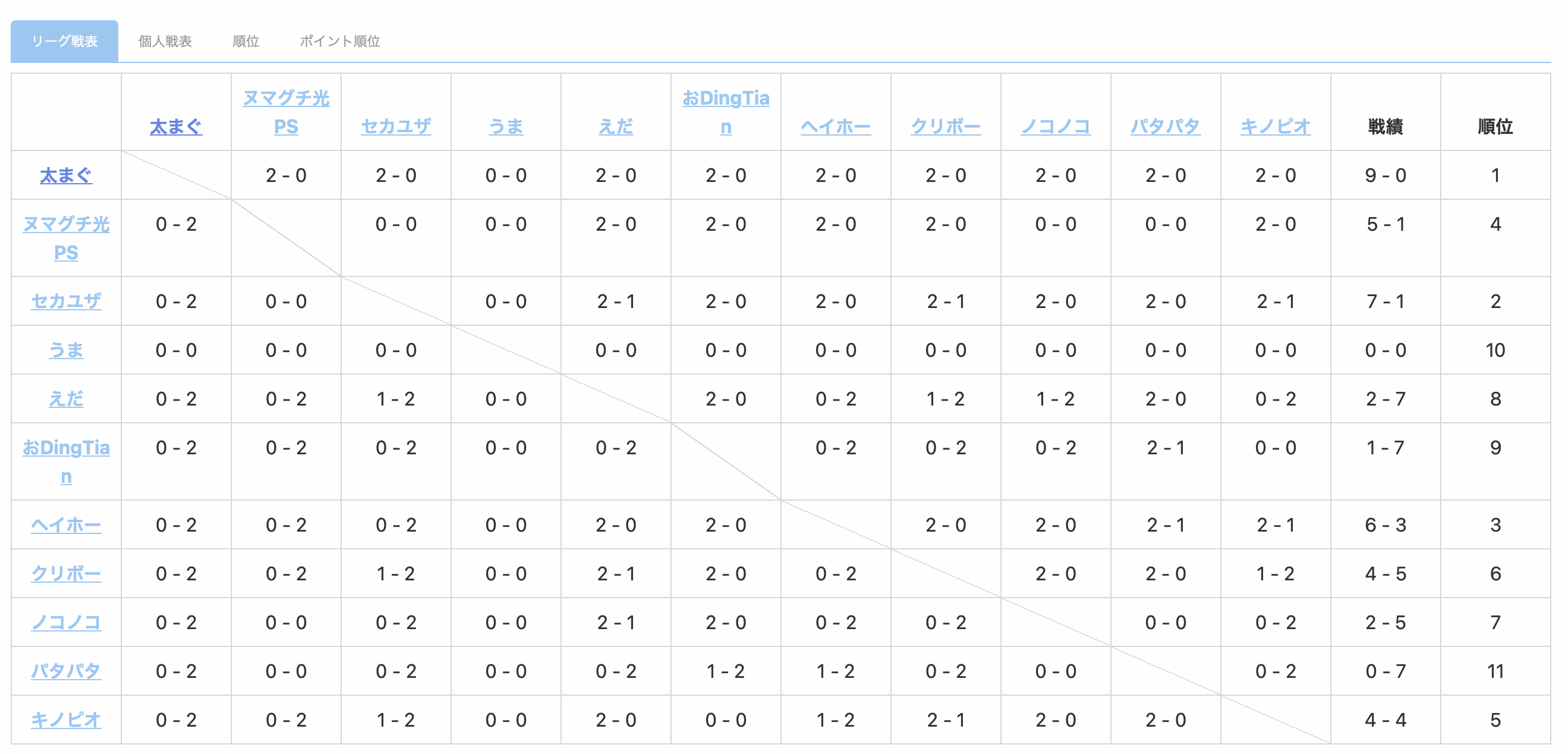Click ヌマグチ光PS column header link
Viewport: 1568px width, 754px height.
click(x=286, y=112)
